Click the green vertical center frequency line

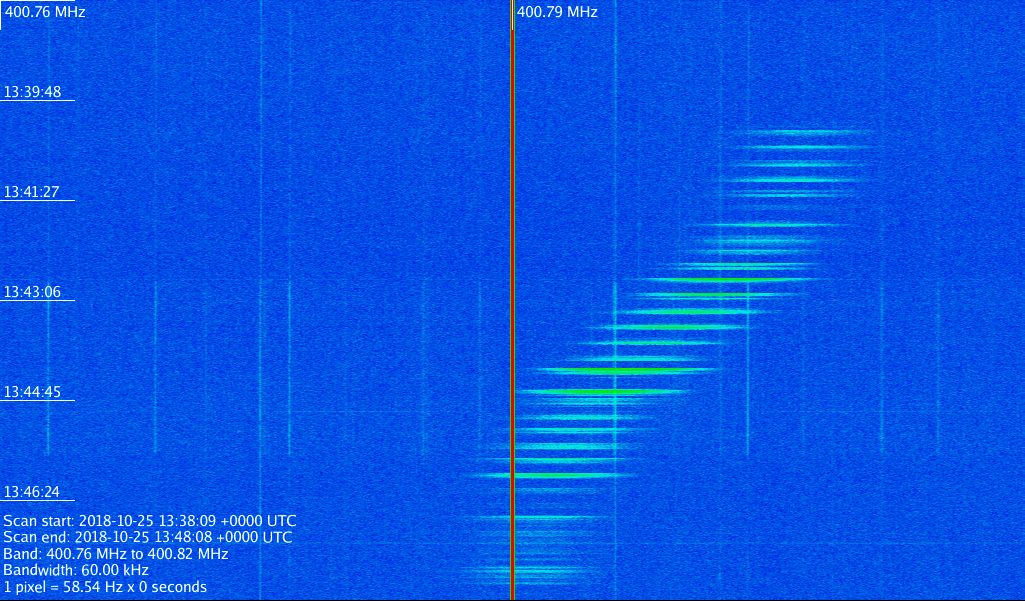pyautogui.click(x=512, y=300)
